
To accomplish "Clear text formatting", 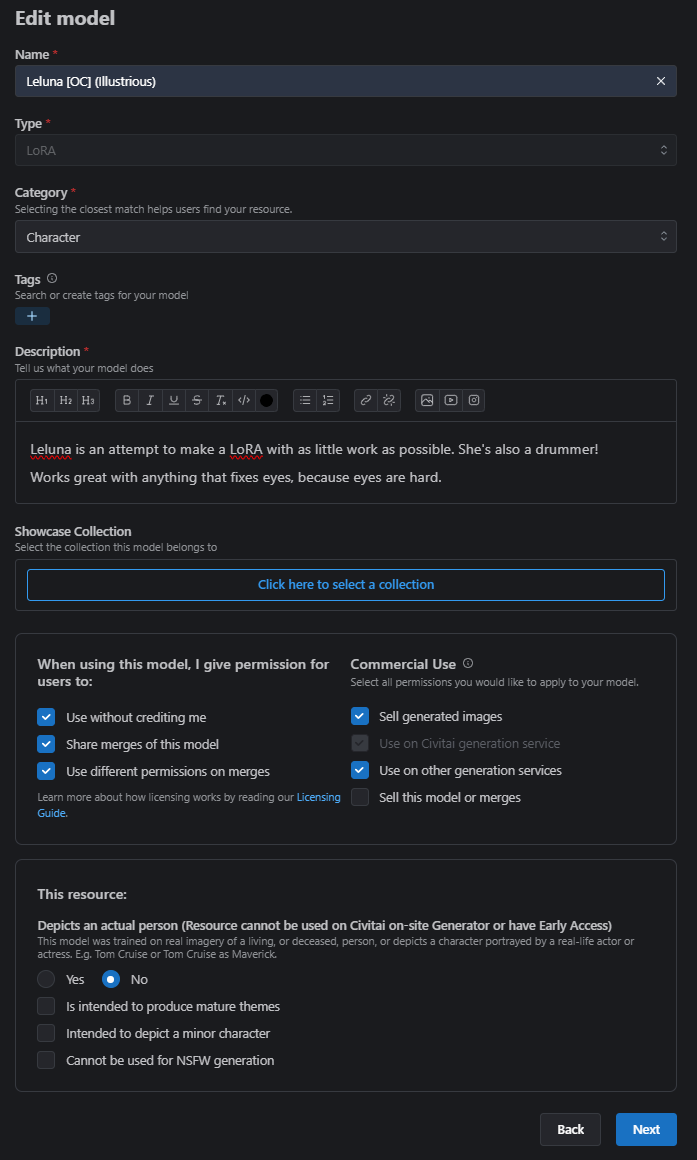I will click(220, 400).
